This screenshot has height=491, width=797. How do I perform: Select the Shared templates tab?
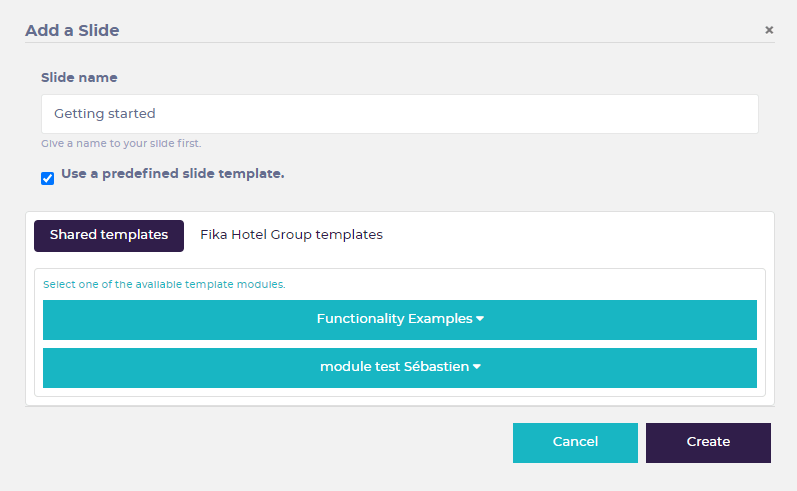(109, 235)
